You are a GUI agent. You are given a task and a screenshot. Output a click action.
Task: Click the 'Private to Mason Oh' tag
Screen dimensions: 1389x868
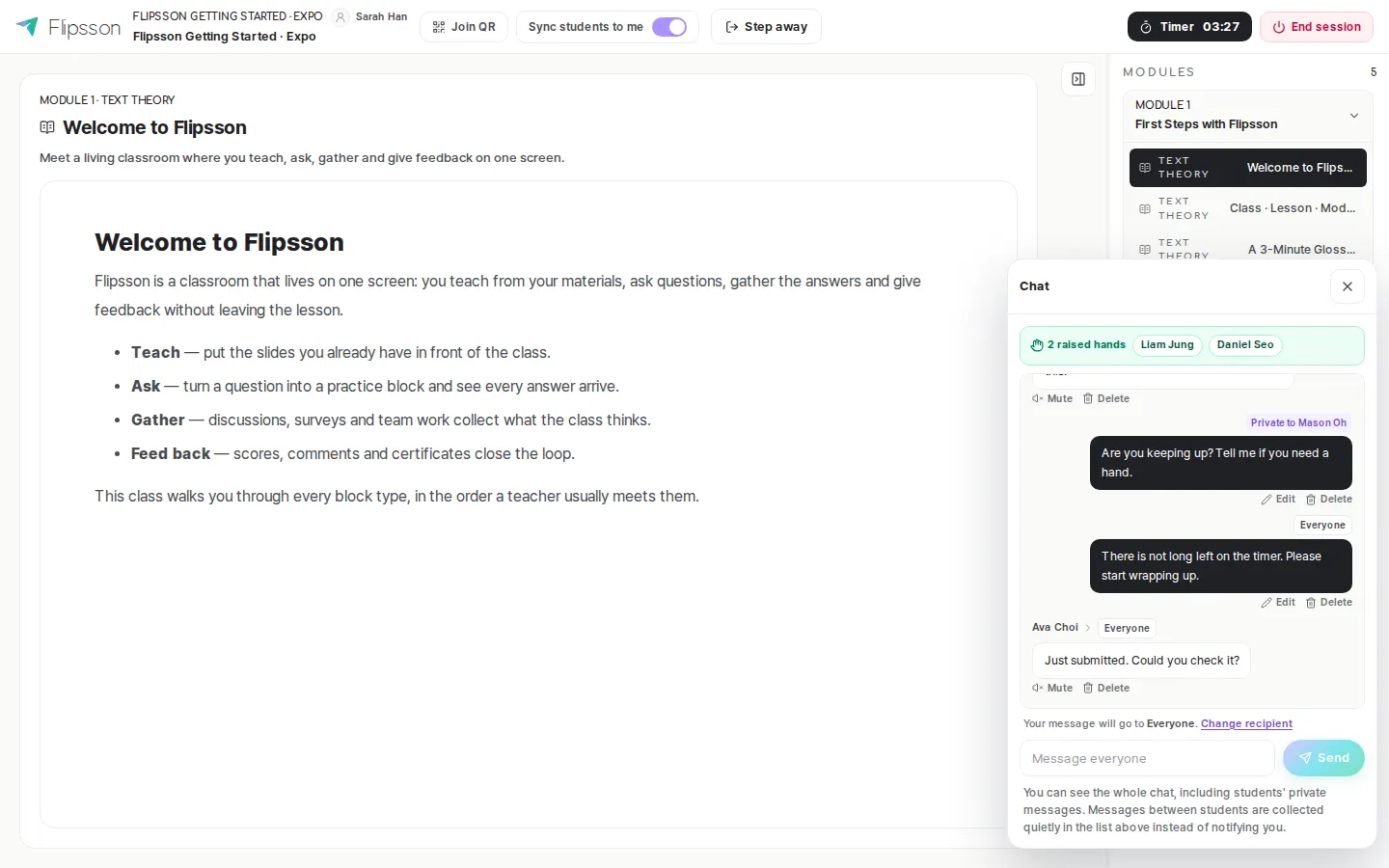[1298, 422]
